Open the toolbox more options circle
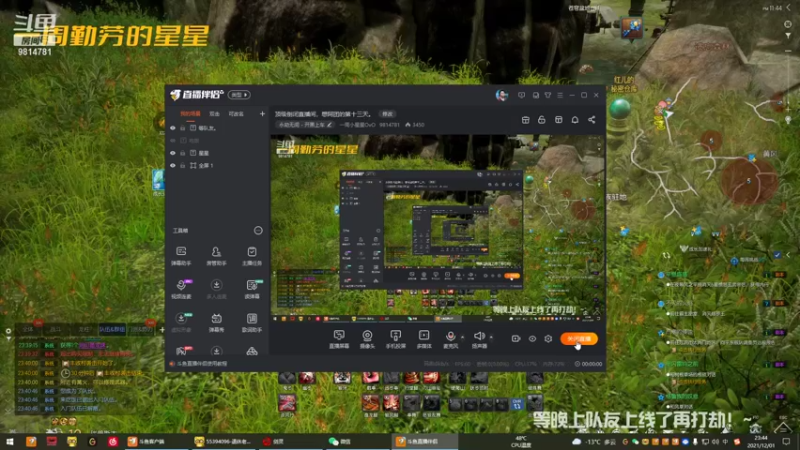 click(x=258, y=231)
